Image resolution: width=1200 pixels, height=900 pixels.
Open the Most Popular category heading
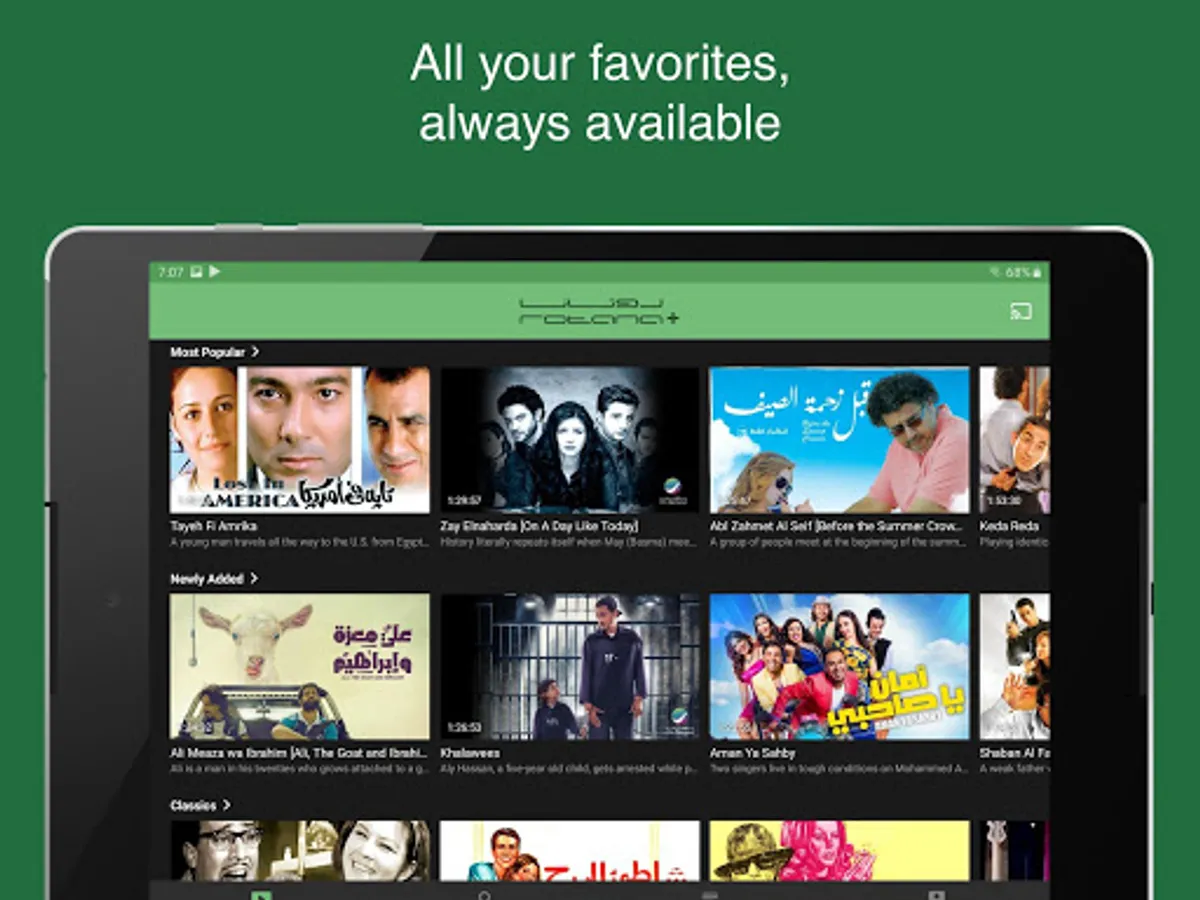[207, 352]
